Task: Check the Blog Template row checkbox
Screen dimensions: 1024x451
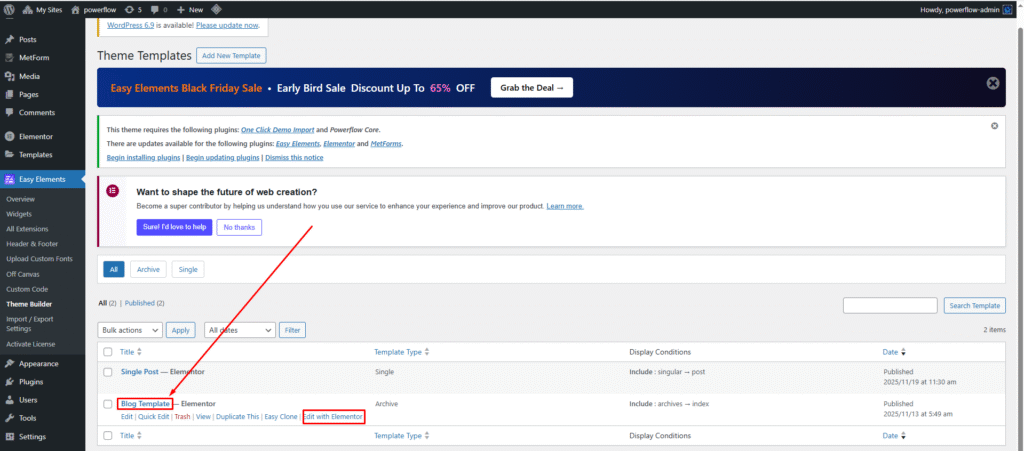Action: (108, 404)
